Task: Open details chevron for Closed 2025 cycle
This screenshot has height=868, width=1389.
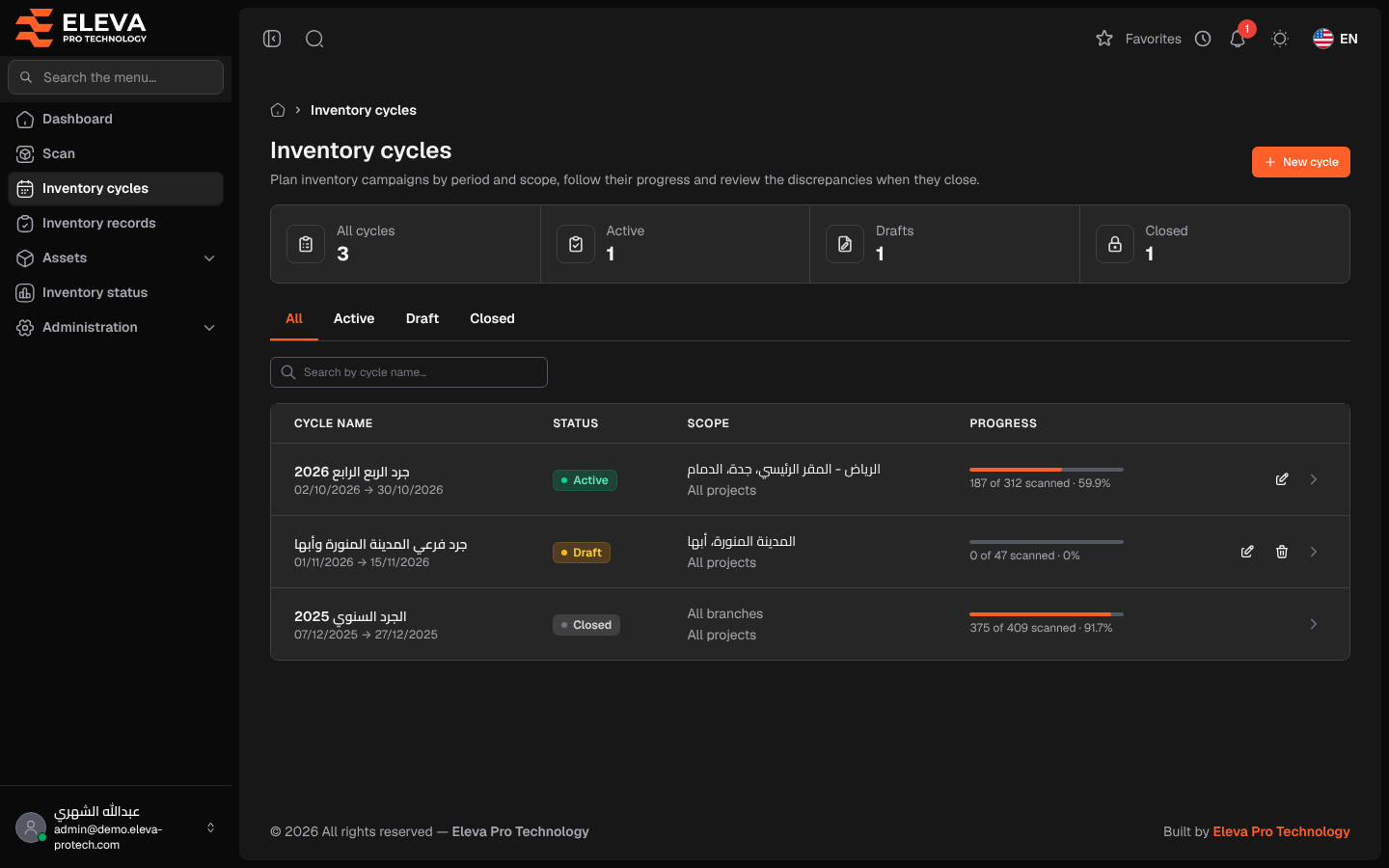Action: click(x=1314, y=624)
